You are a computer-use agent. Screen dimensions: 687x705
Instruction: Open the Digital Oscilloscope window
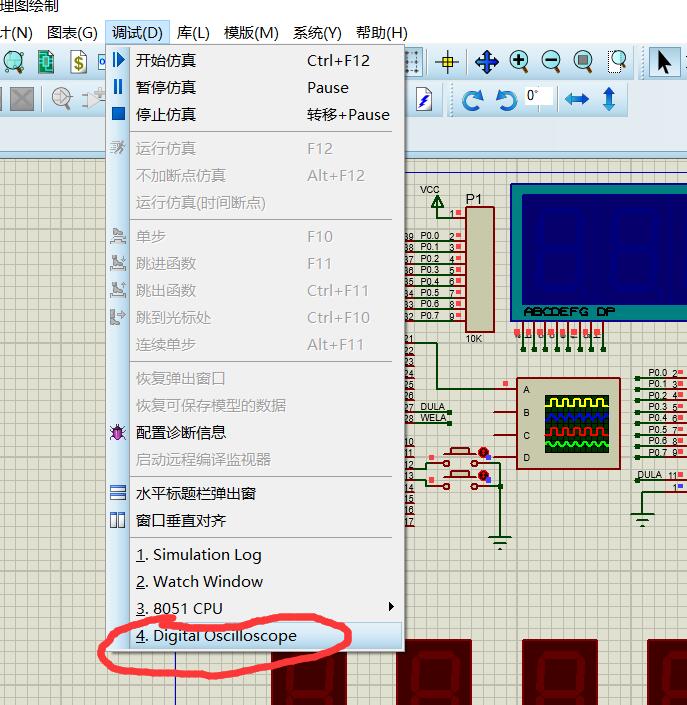tap(225, 636)
